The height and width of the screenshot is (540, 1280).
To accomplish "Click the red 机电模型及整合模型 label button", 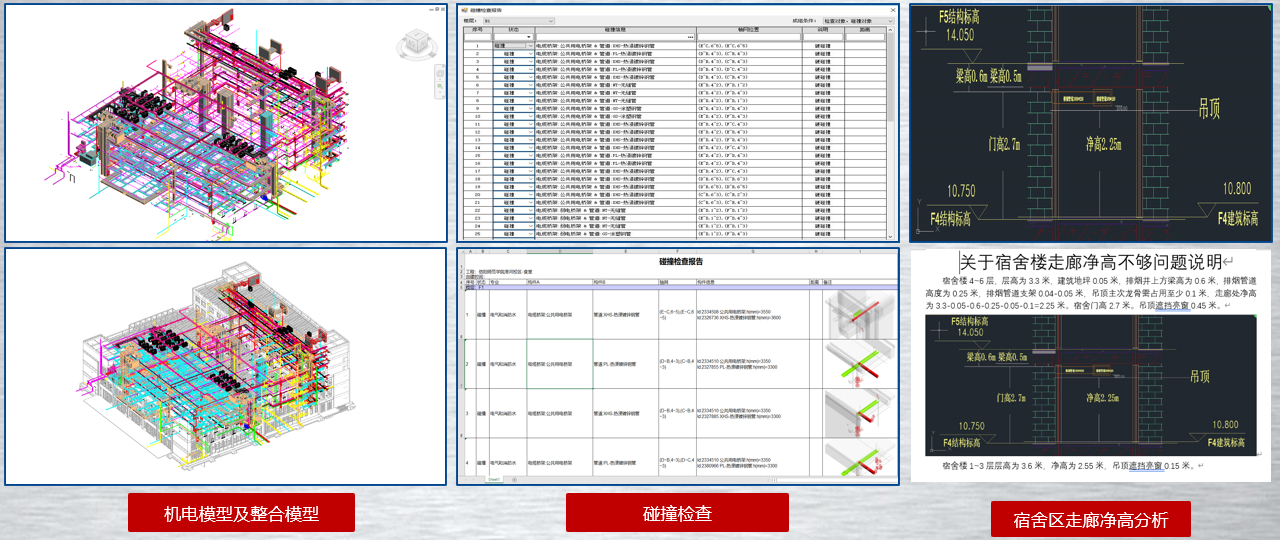I will point(241,514).
